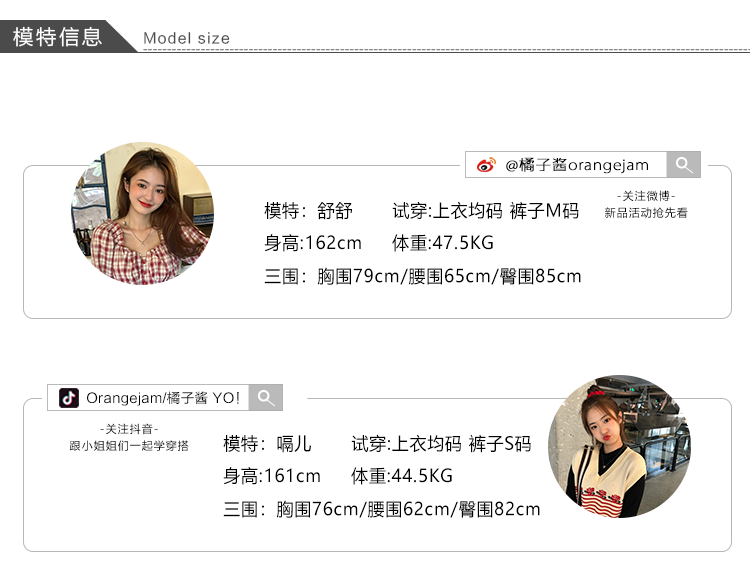Click the 试穿:上衣均码 裤子S码 text

441,443
